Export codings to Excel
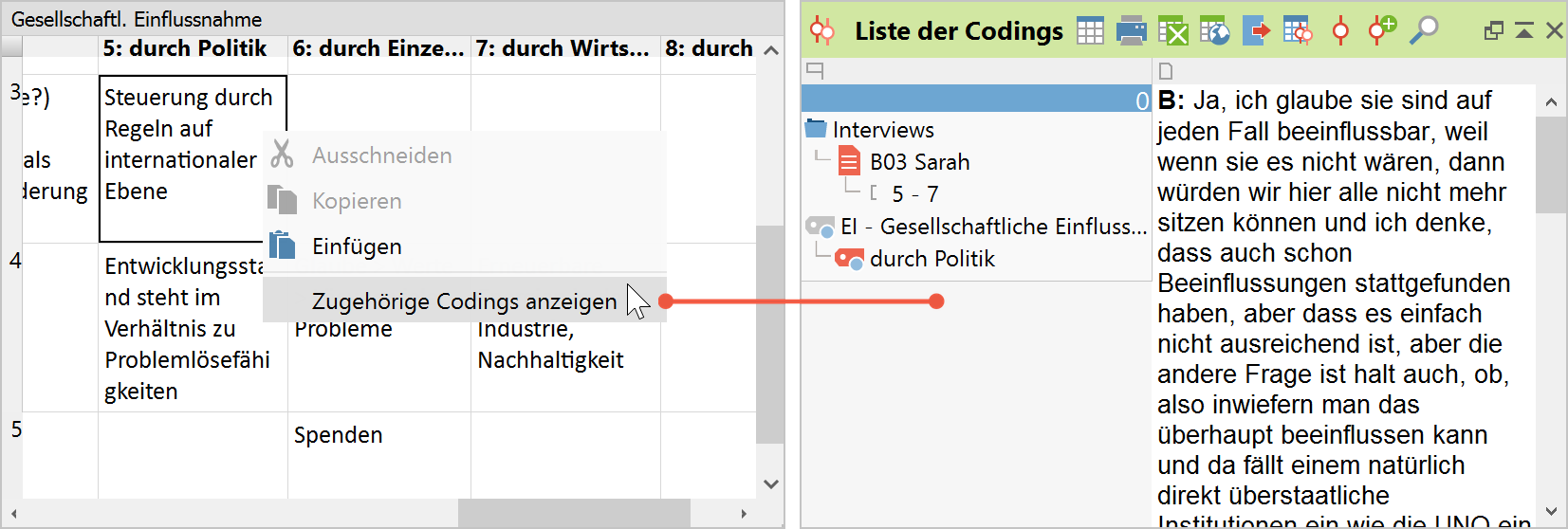This screenshot has width=1568, height=529. [x=1172, y=31]
